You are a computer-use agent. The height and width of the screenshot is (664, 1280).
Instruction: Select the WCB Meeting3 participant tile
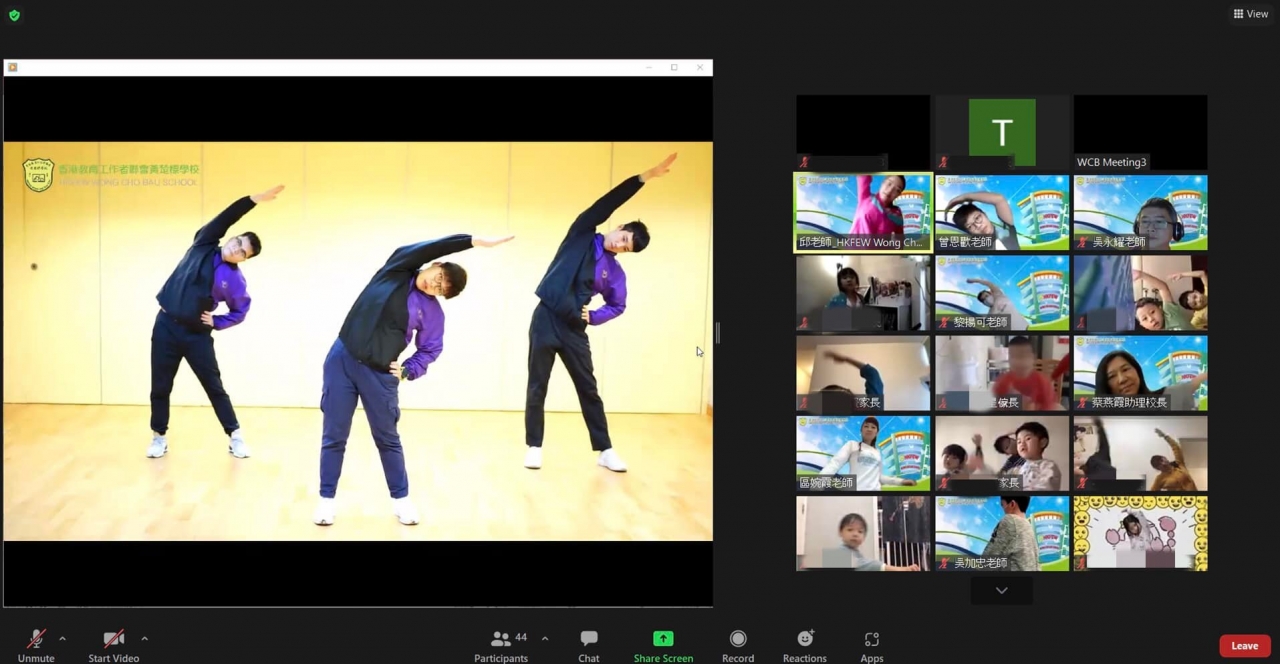click(x=1140, y=132)
